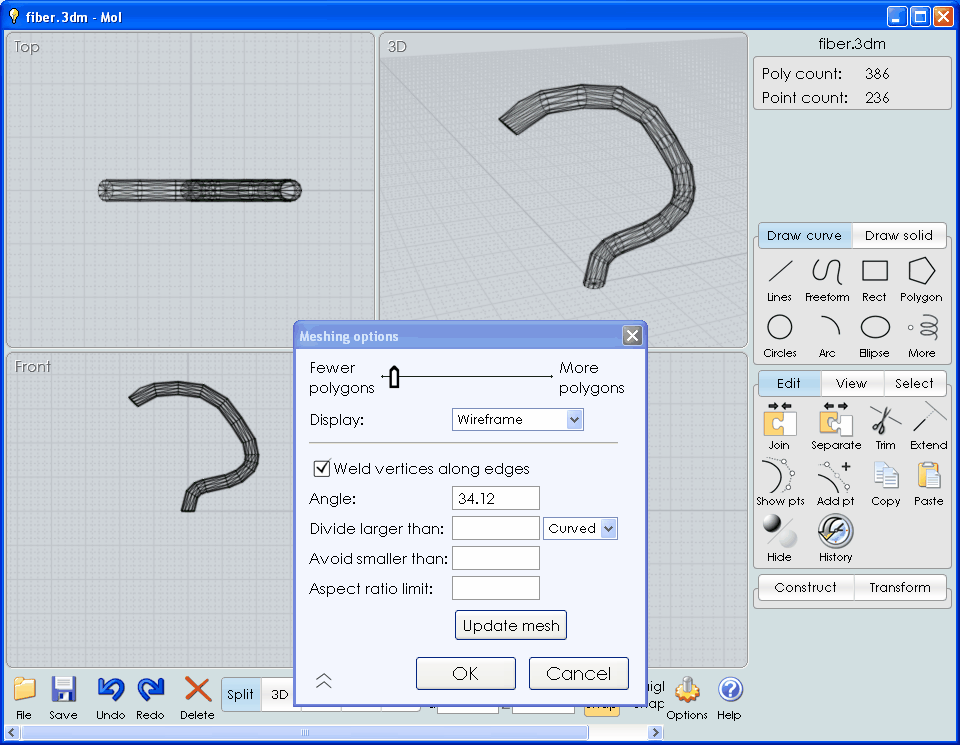This screenshot has width=960, height=745.
Task: Toggle the Split view button
Action: [240, 694]
